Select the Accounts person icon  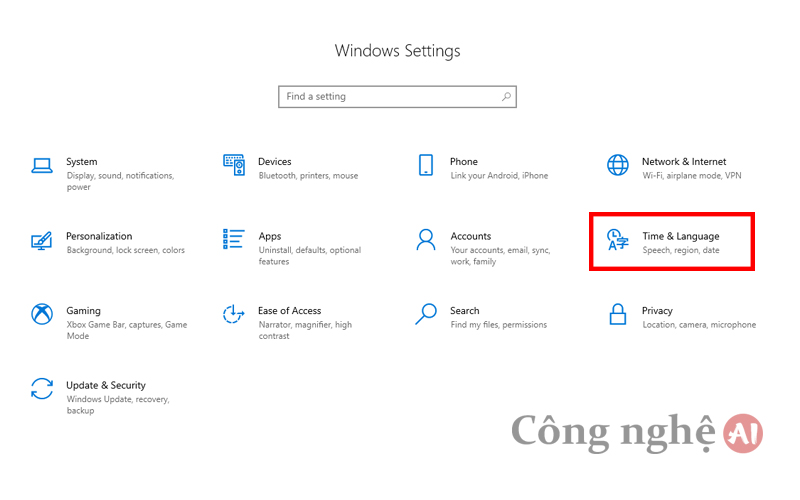426,239
